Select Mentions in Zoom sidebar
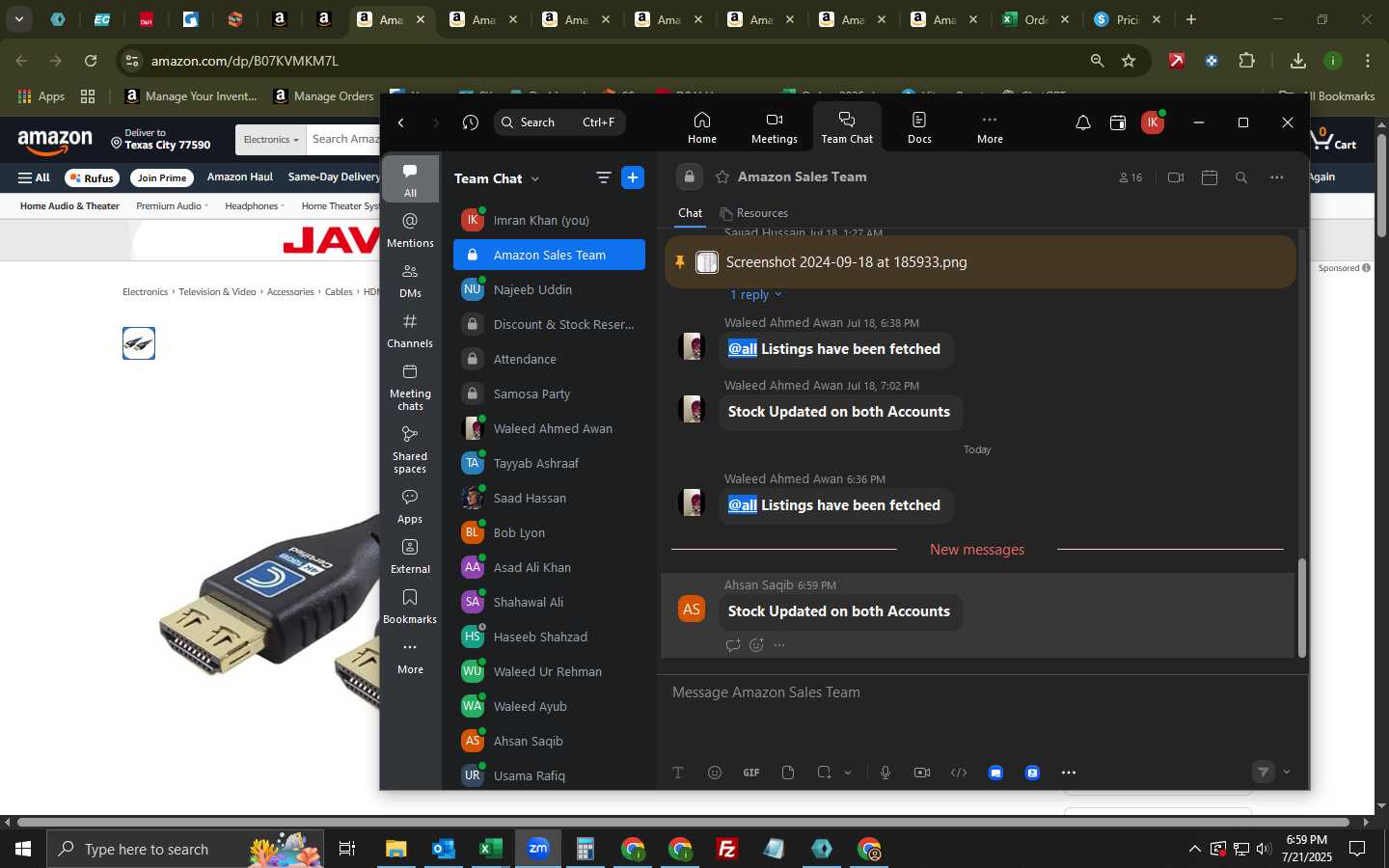Screen dimensions: 1389x868 (x=410, y=230)
